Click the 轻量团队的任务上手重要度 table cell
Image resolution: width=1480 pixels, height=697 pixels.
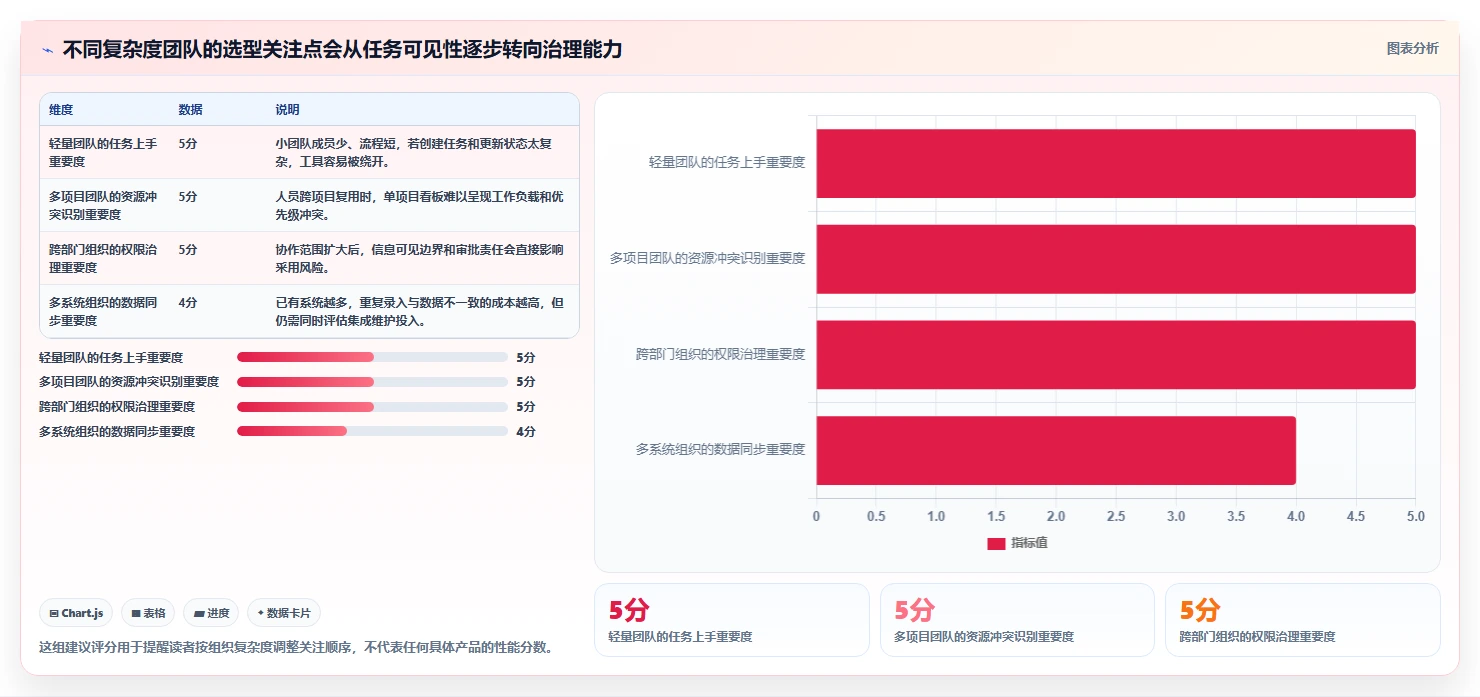104,152
